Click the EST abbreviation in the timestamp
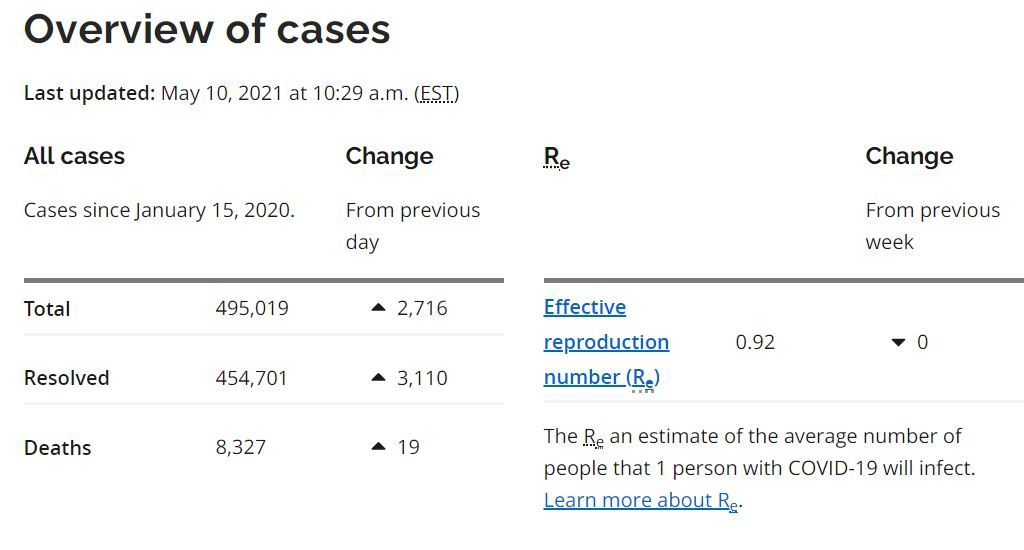 click(x=436, y=94)
